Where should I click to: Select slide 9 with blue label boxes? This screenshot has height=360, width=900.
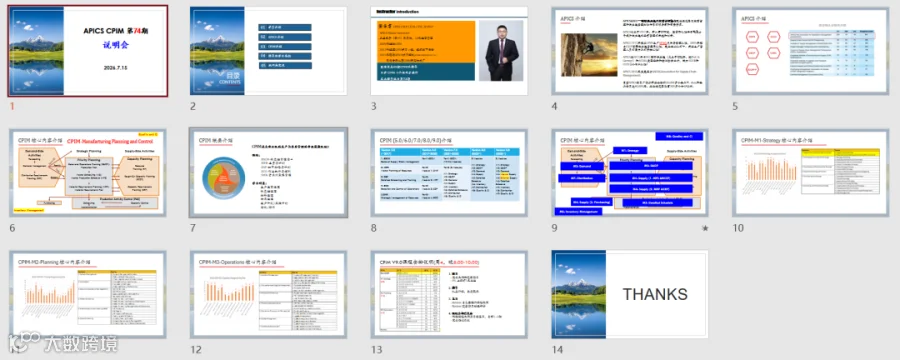pyautogui.click(x=630, y=172)
